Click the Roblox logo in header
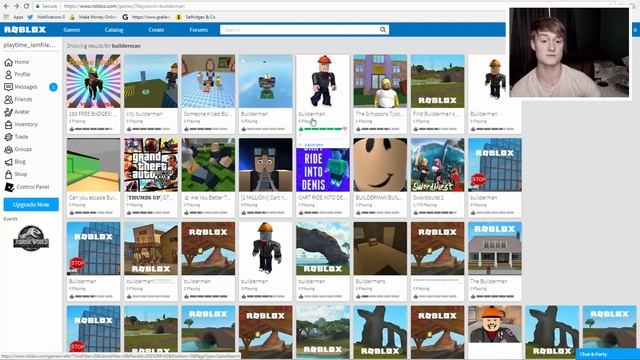The height and width of the screenshot is (360, 640). pos(25,29)
